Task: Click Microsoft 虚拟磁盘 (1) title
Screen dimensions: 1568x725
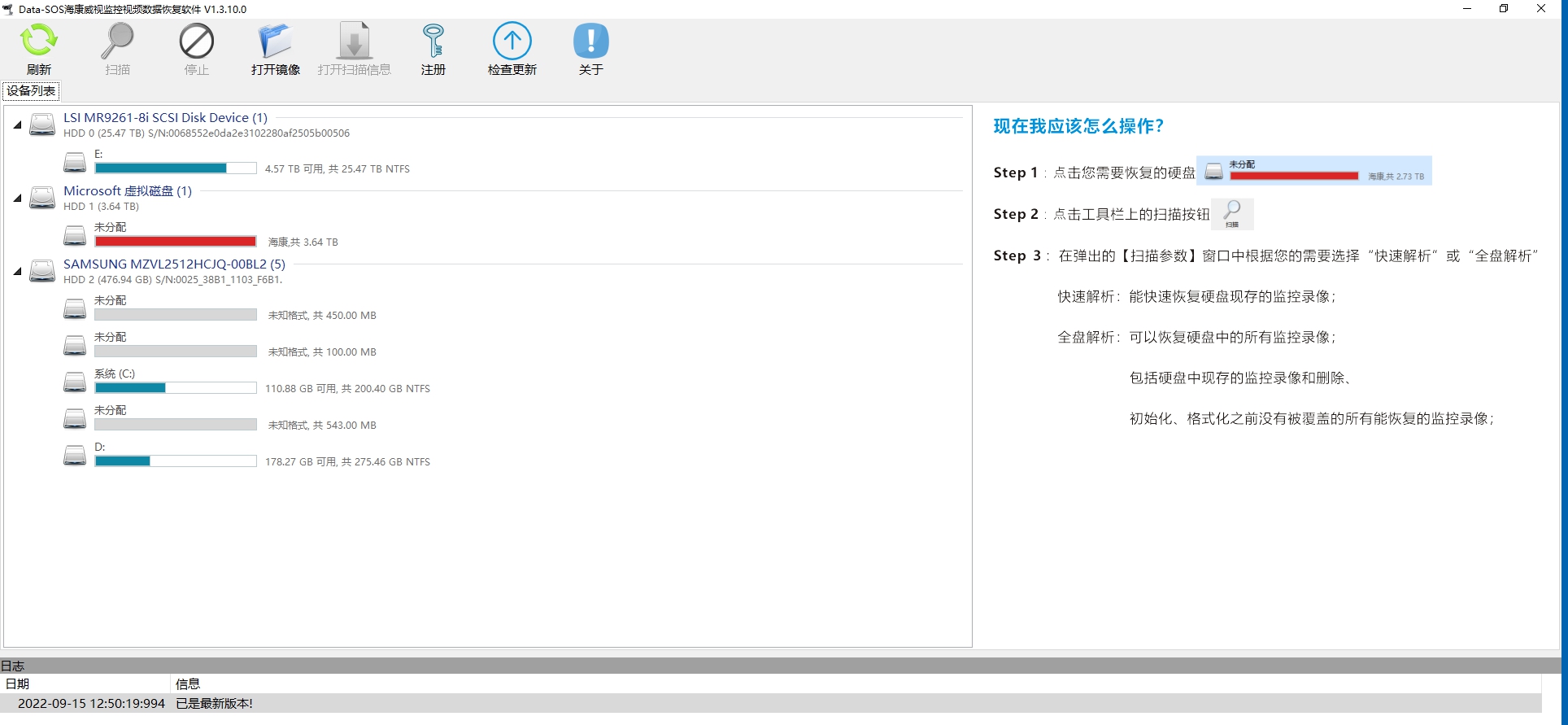Action: [x=128, y=191]
